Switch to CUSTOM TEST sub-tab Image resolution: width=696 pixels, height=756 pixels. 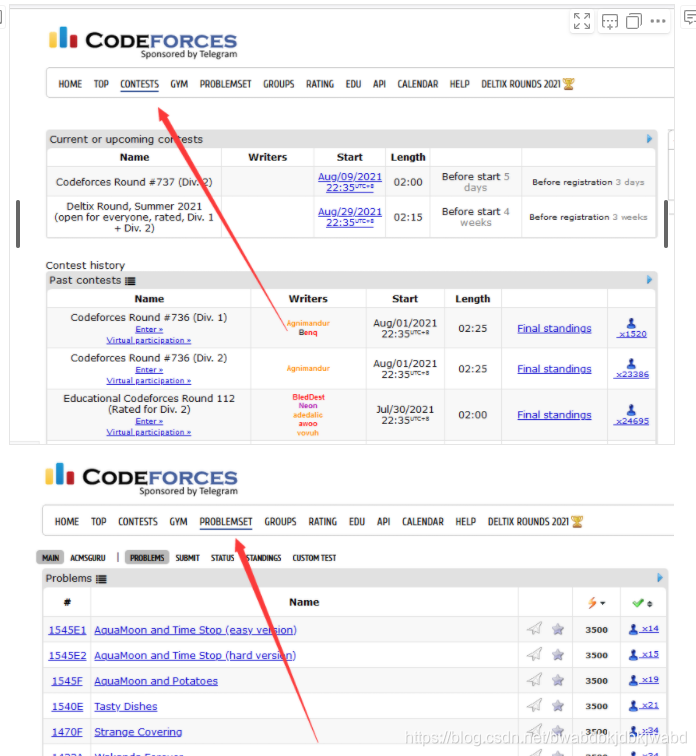(314, 558)
